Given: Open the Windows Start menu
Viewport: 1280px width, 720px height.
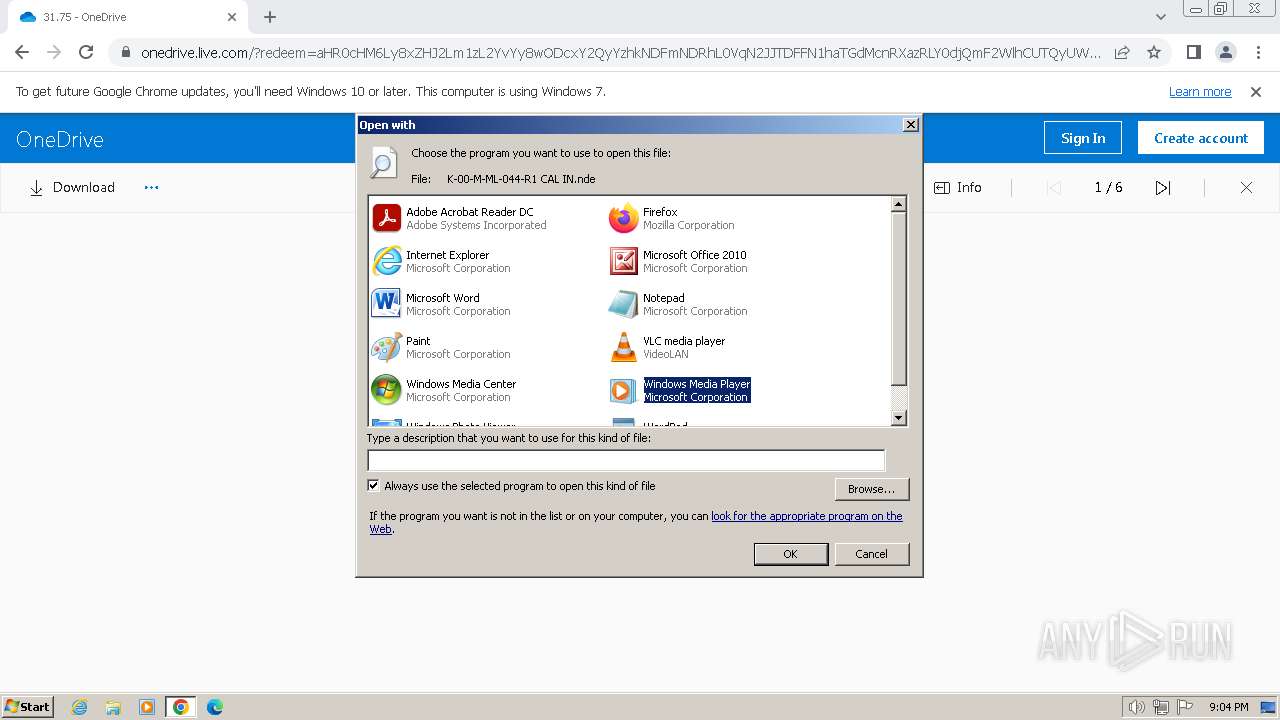Looking at the screenshot, I should click(27, 706).
